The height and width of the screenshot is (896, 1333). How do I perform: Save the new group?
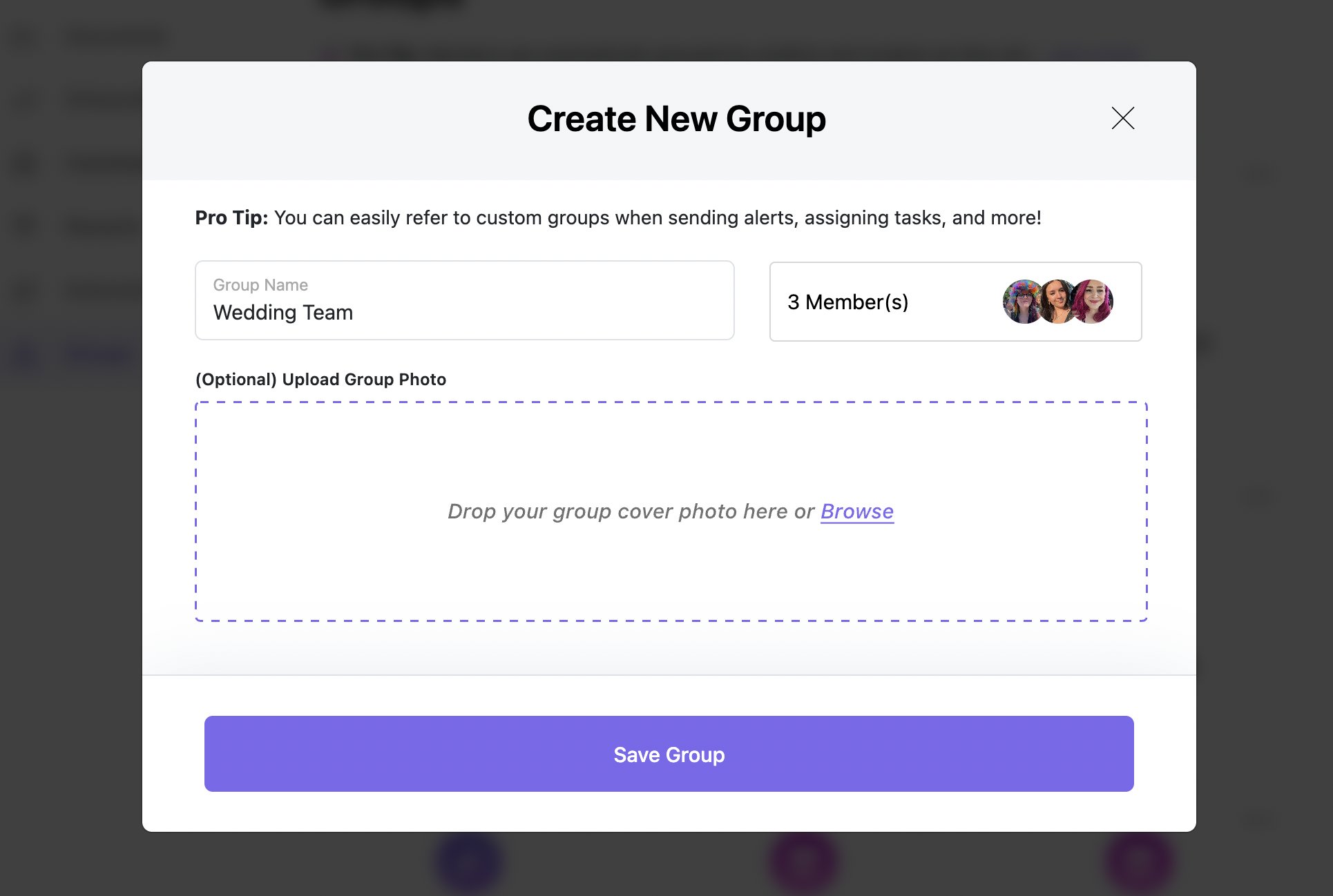[x=669, y=754]
